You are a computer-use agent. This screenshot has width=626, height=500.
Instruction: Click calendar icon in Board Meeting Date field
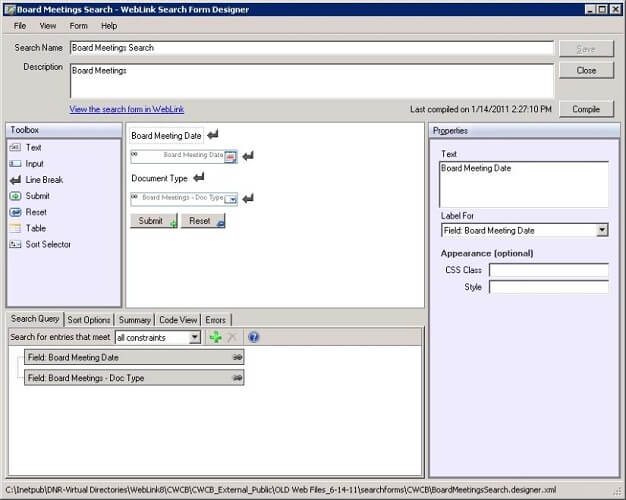click(x=230, y=157)
